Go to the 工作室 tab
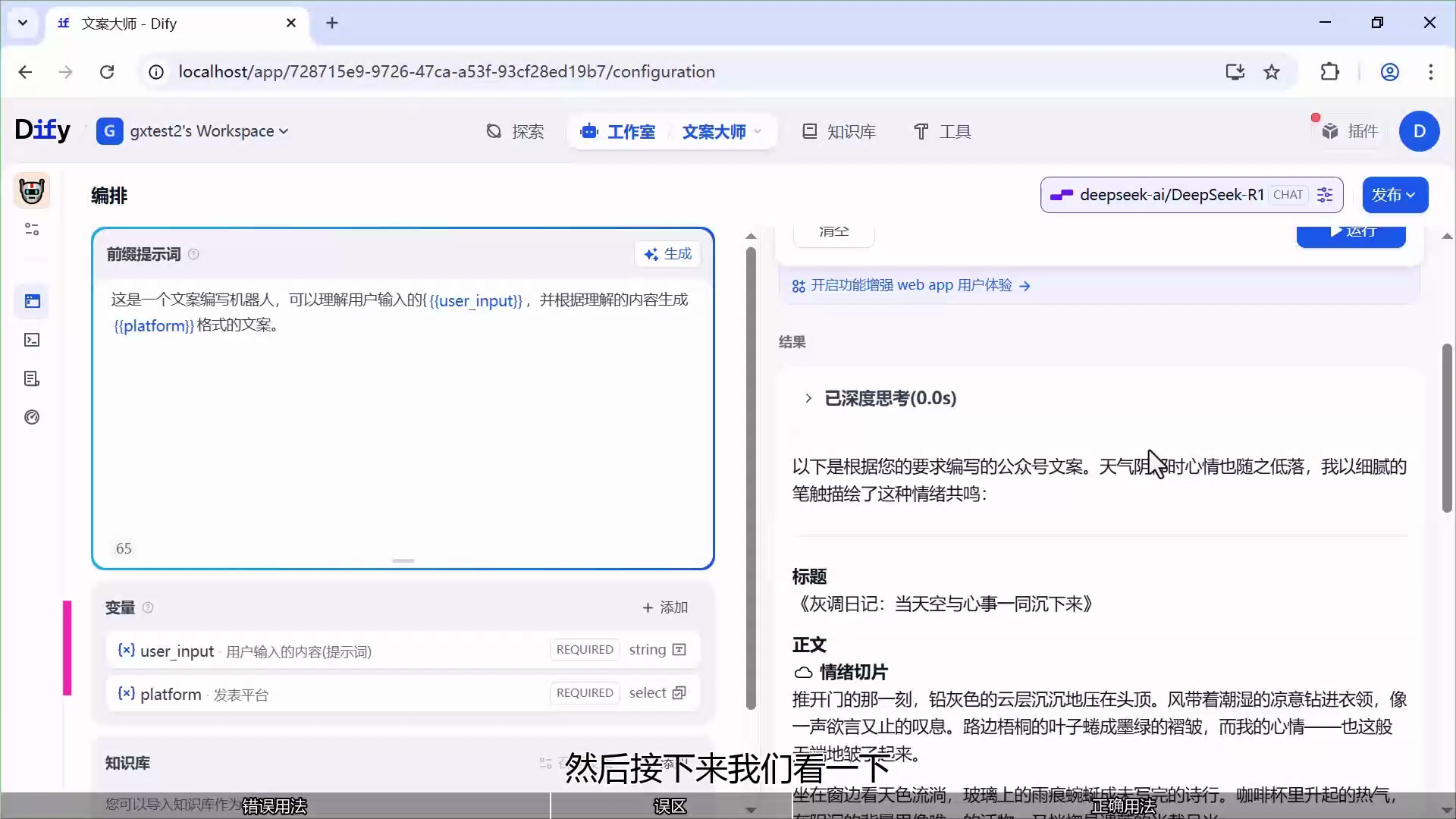This screenshot has width=1456, height=819. click(618, 132)
